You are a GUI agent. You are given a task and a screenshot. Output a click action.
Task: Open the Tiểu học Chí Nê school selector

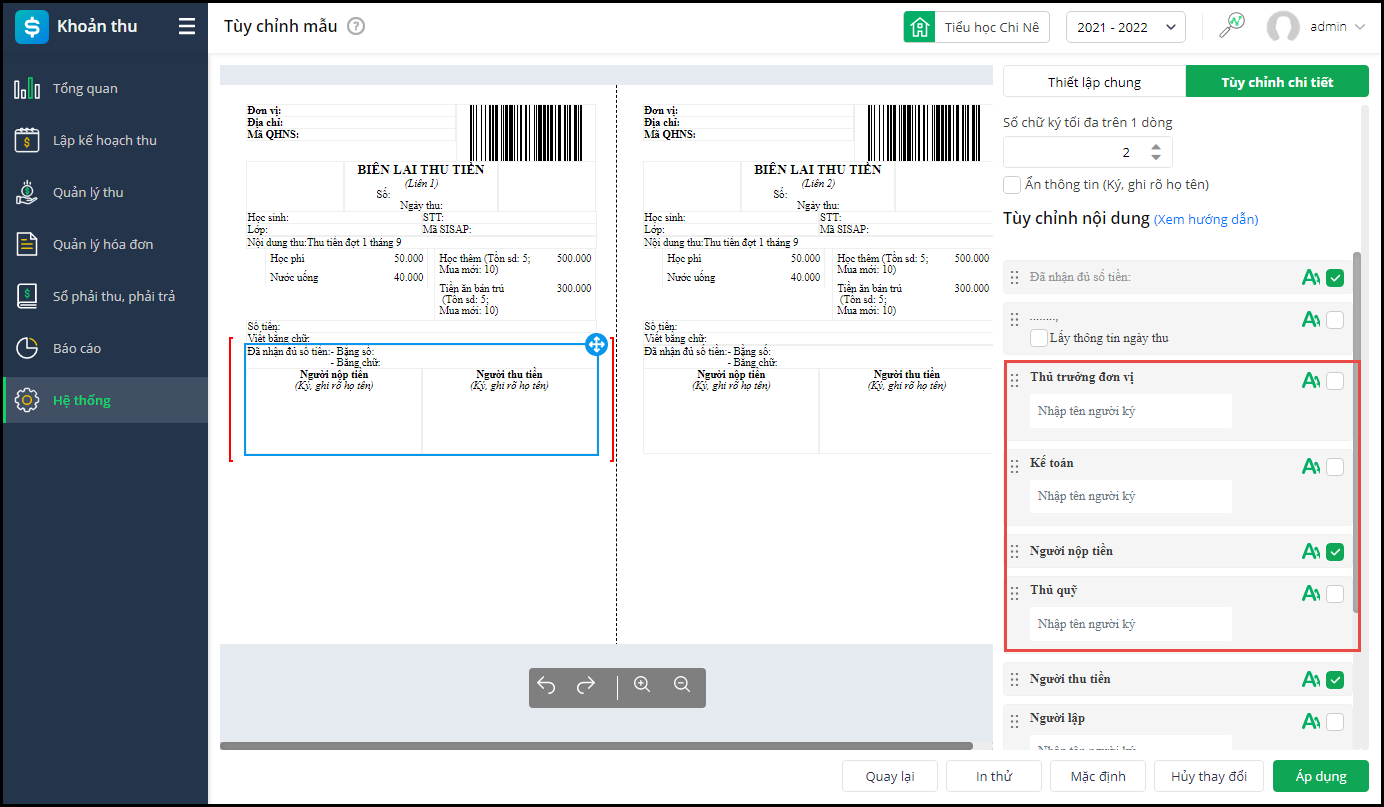[977, 27]
